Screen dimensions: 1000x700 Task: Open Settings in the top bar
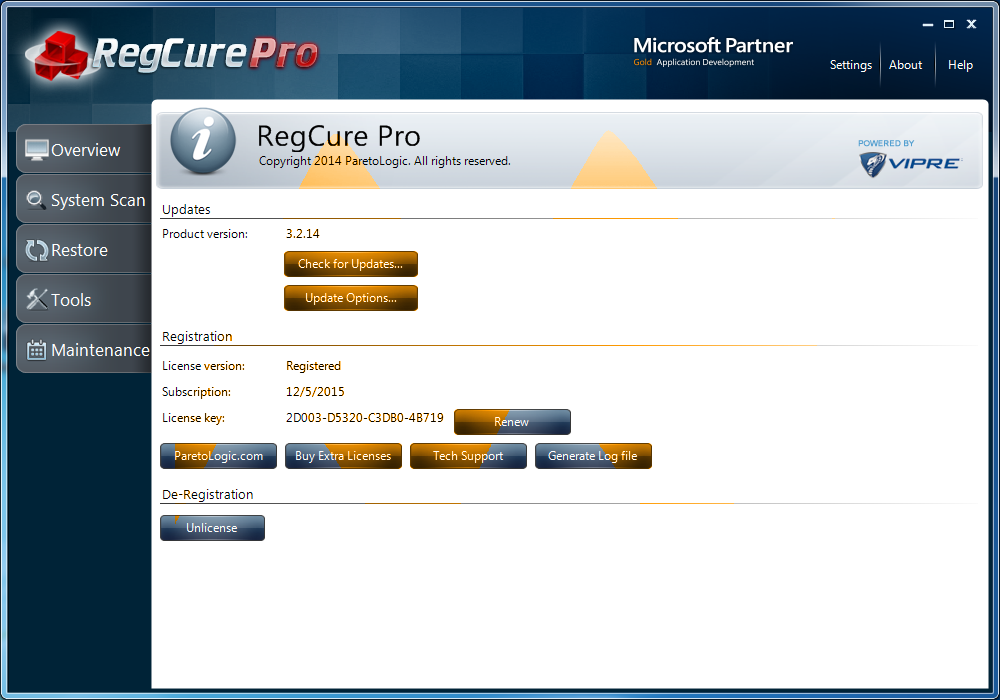(850, 65)
